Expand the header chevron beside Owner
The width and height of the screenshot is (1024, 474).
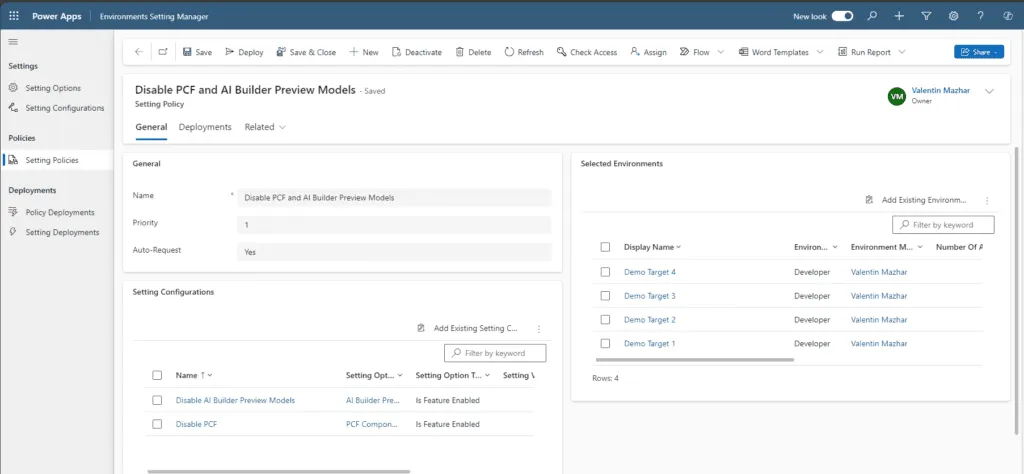989,91
